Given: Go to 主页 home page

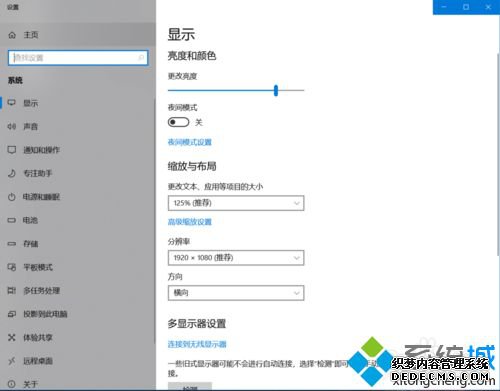Looking at the screenshot, I should point(78,35).
